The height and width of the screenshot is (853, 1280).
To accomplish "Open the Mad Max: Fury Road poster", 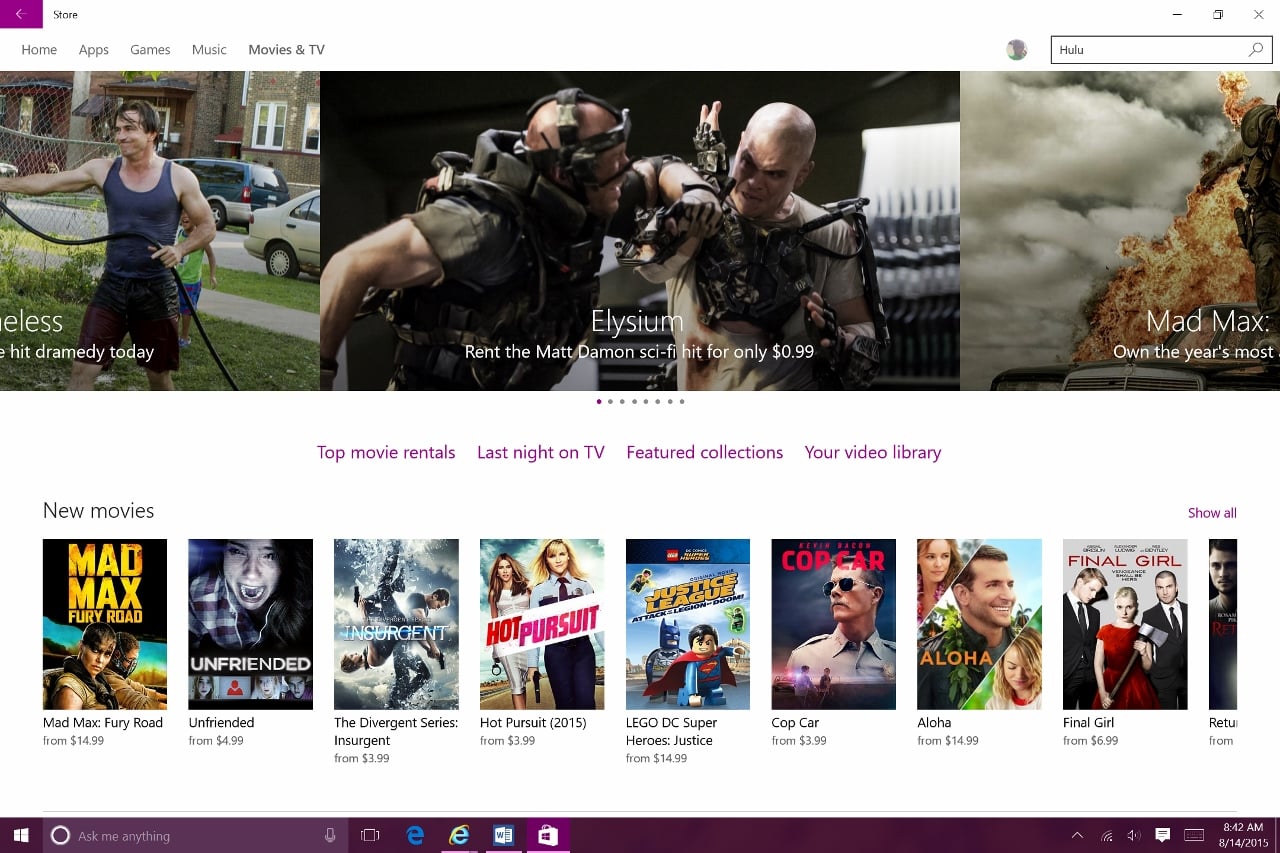I will click(105, 624).
